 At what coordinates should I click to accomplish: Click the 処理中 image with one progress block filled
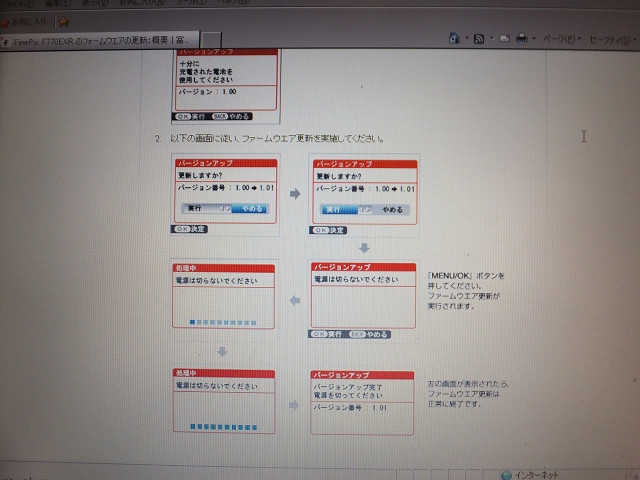[223, 296]
